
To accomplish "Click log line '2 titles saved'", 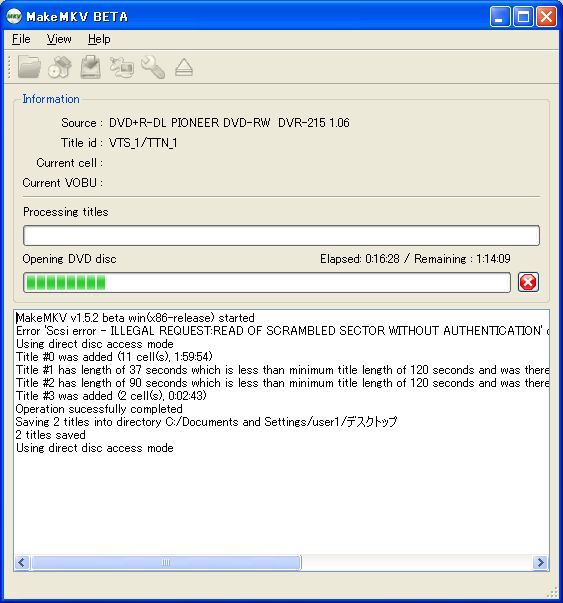I will [x=50, y=435].
